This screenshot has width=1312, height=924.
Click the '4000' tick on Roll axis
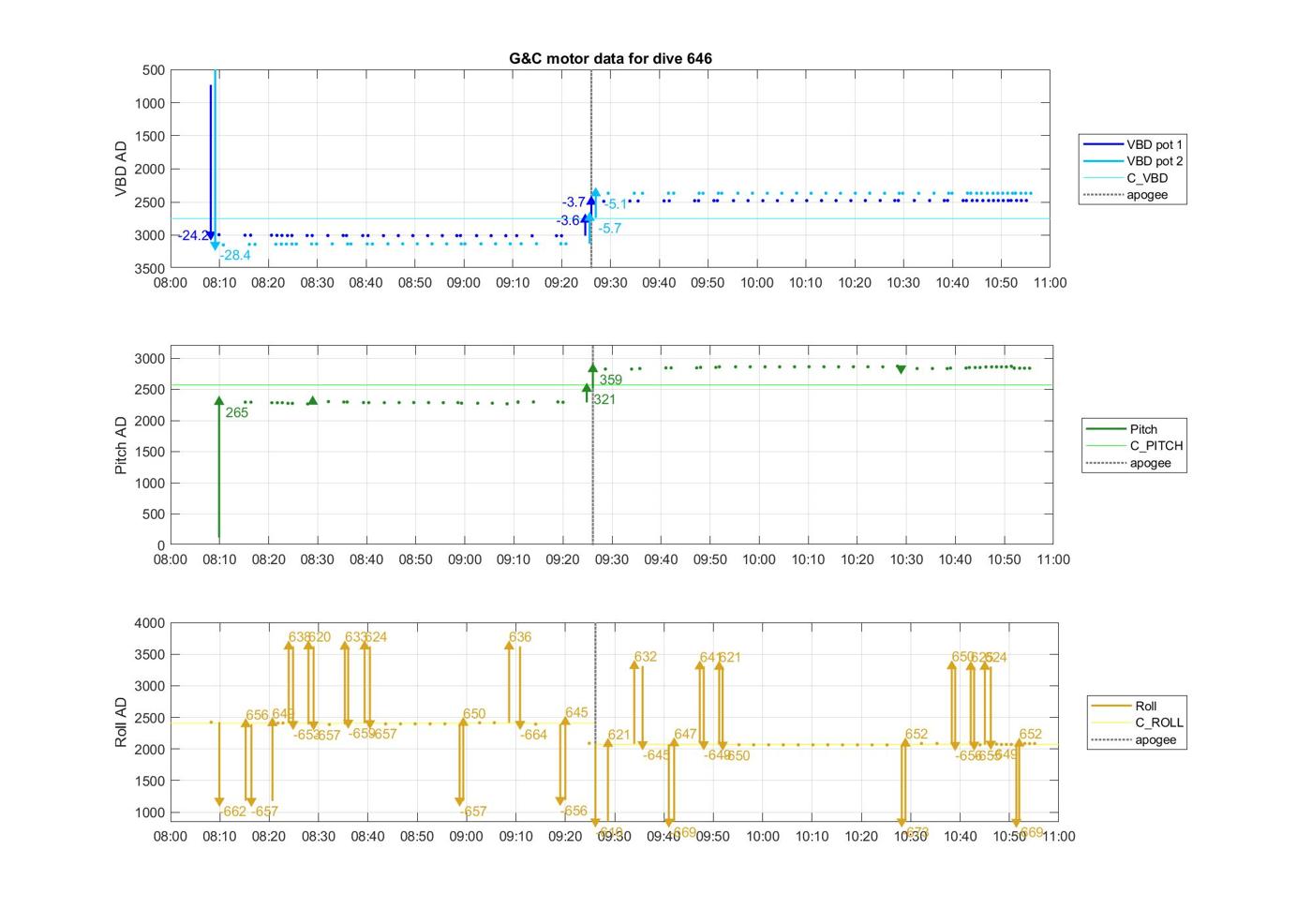pyautogui.click(x=151, y=623)
